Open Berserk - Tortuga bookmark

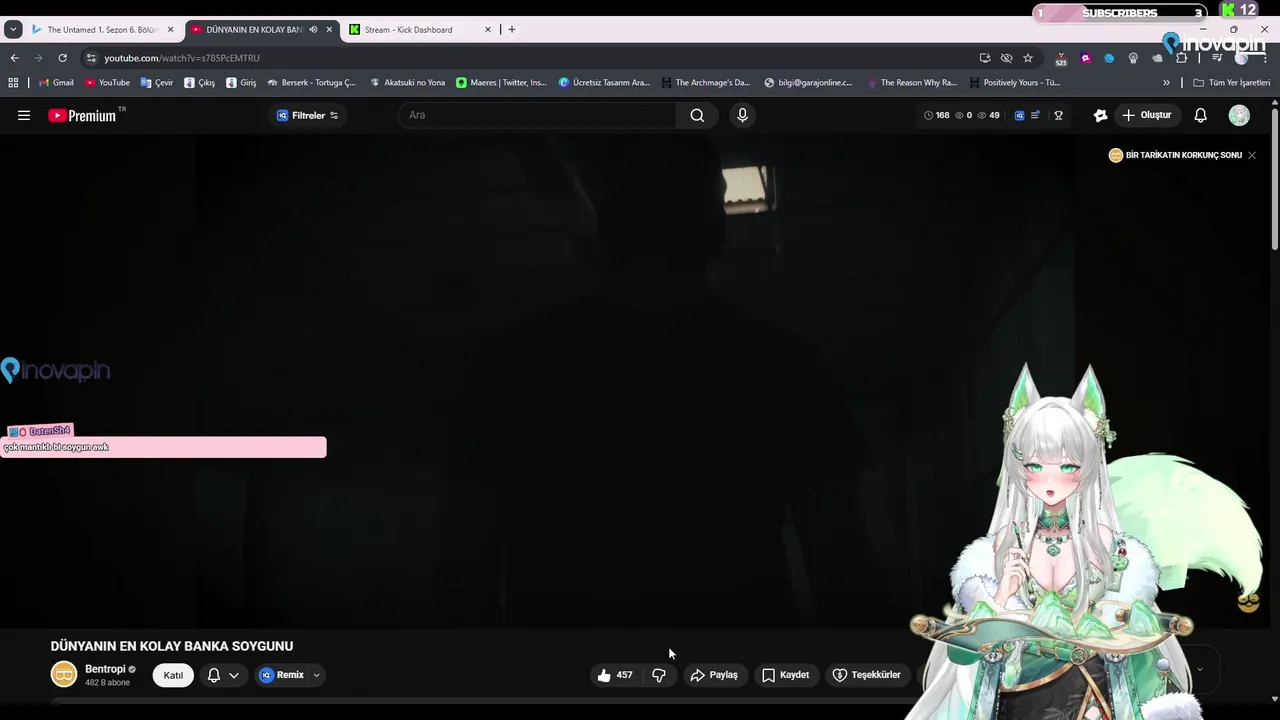[311, 83]
